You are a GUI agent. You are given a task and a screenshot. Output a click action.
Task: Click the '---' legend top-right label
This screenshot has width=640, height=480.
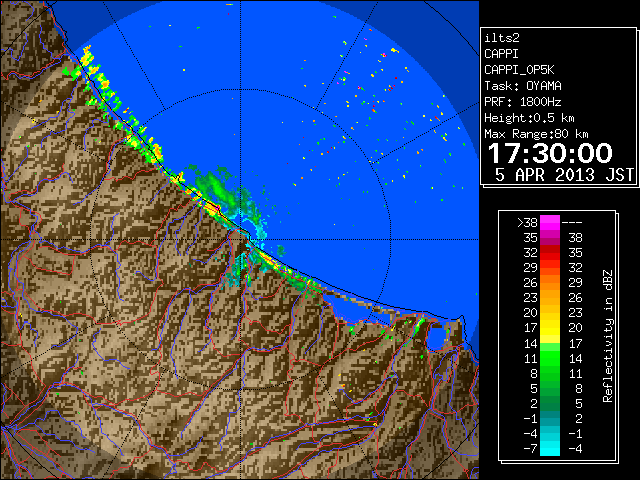572,223
